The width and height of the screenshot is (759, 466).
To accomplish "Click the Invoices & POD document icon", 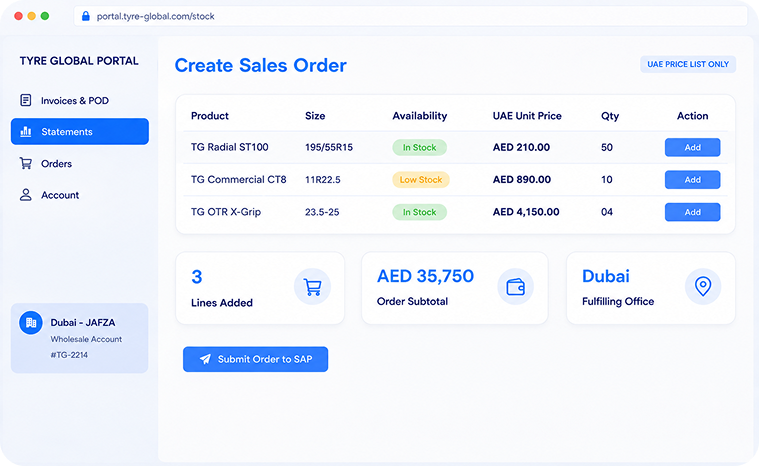I will coord(26,100).
